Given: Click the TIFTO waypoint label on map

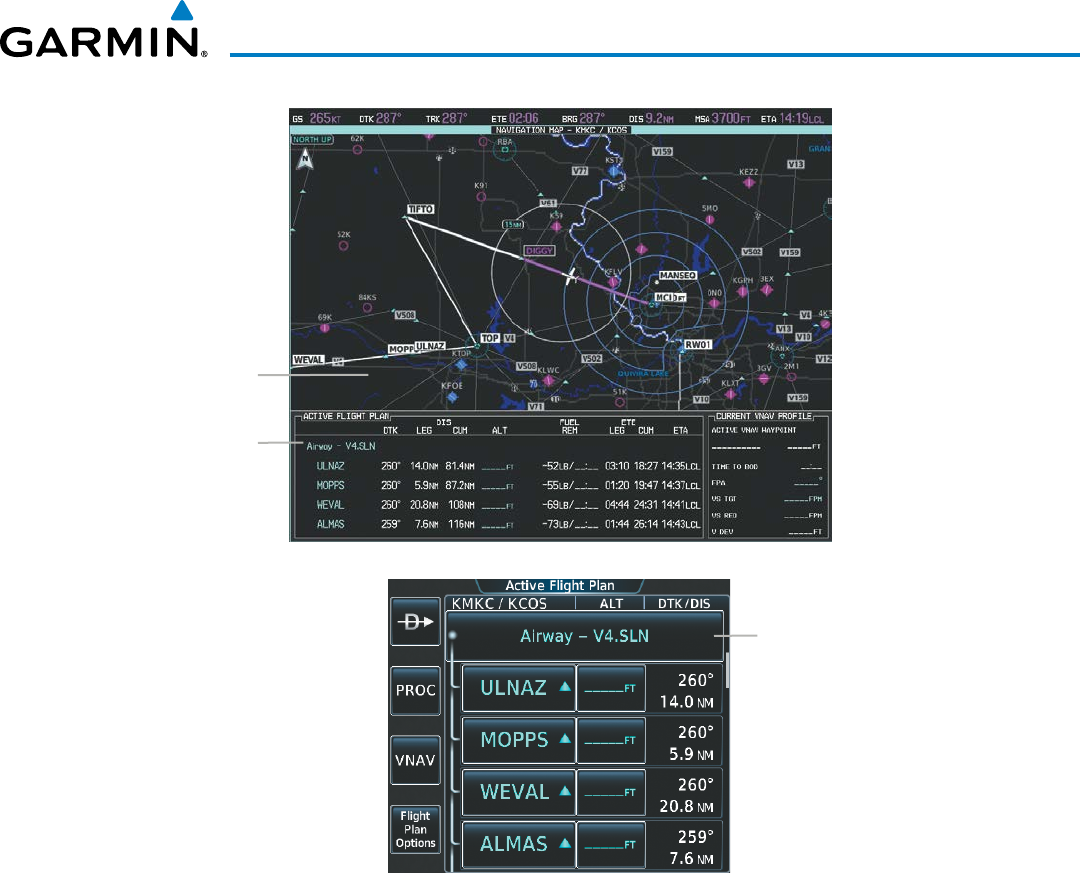Looking at the screenshot, I should (x=421, y=209).
